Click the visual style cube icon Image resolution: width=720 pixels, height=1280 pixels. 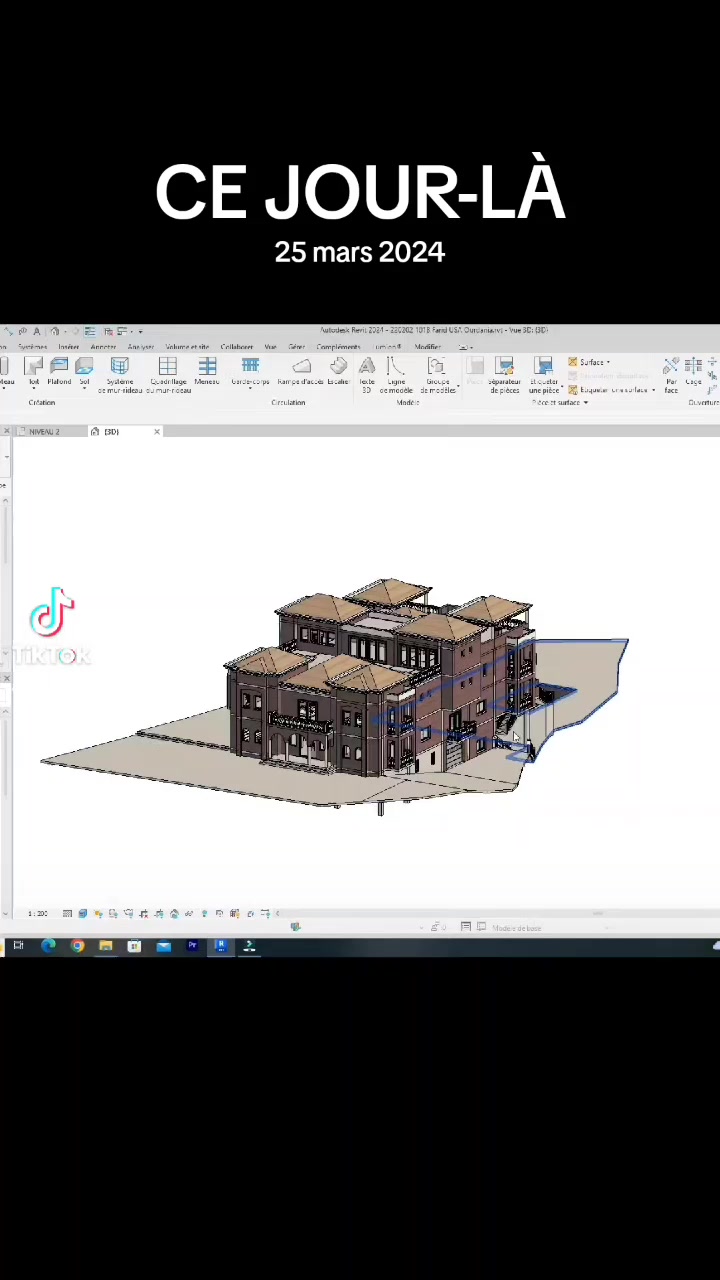[83, 914]
